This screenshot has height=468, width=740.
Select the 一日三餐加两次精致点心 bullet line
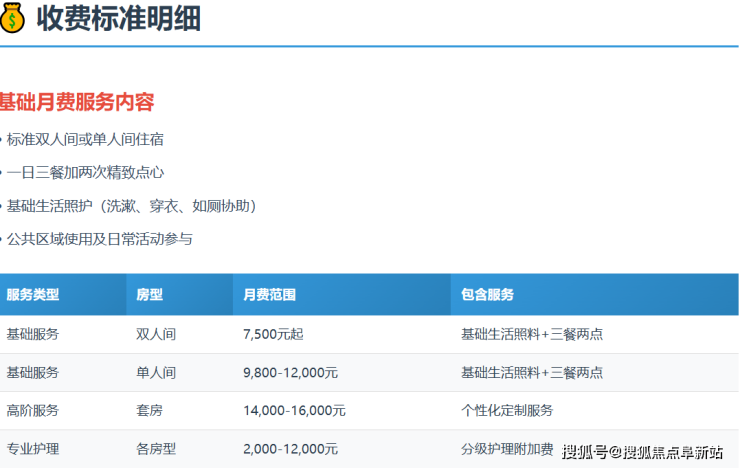[85, 172]
